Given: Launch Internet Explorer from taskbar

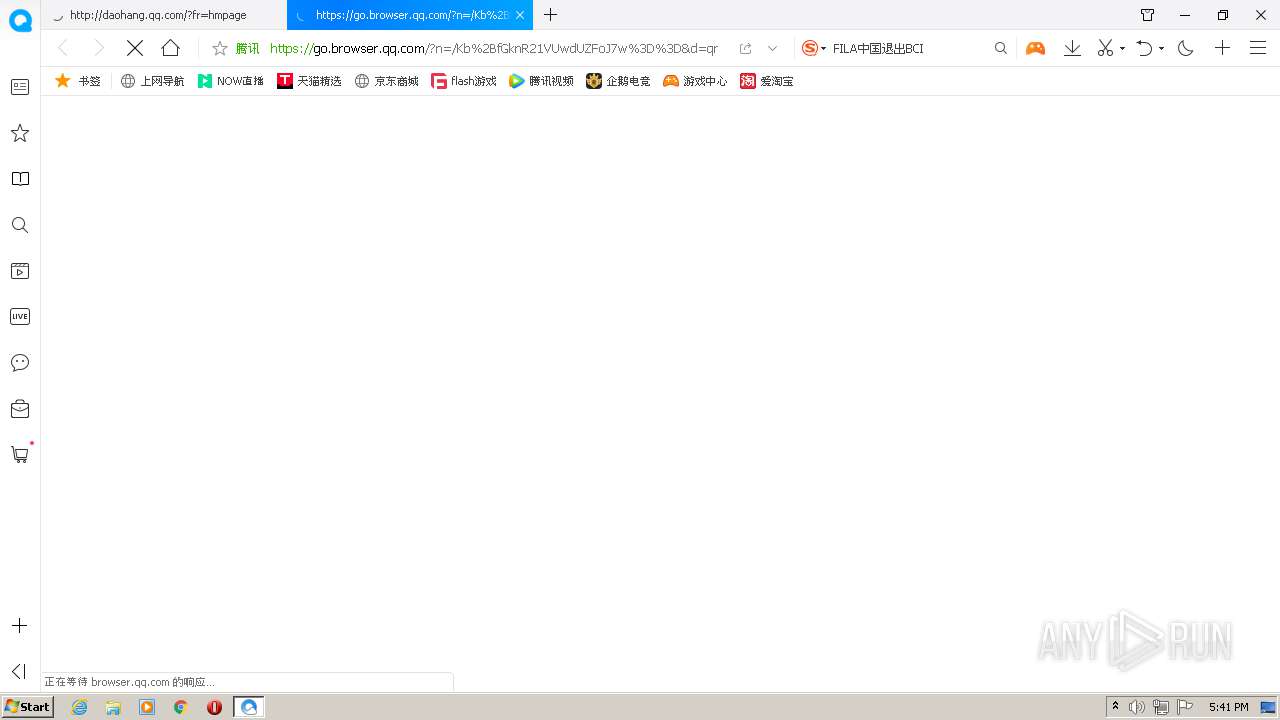Looking at the screenshot, I should tap(79, 707).
